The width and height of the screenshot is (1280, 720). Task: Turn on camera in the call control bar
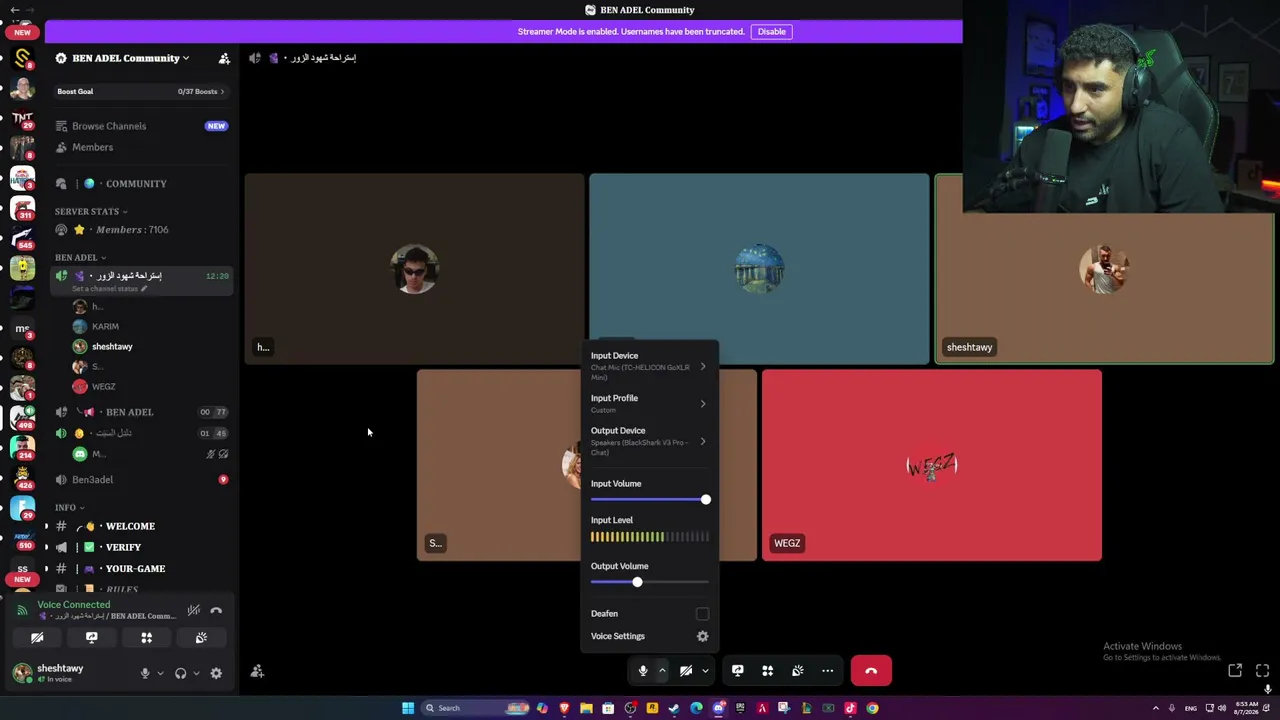[686, 671]
